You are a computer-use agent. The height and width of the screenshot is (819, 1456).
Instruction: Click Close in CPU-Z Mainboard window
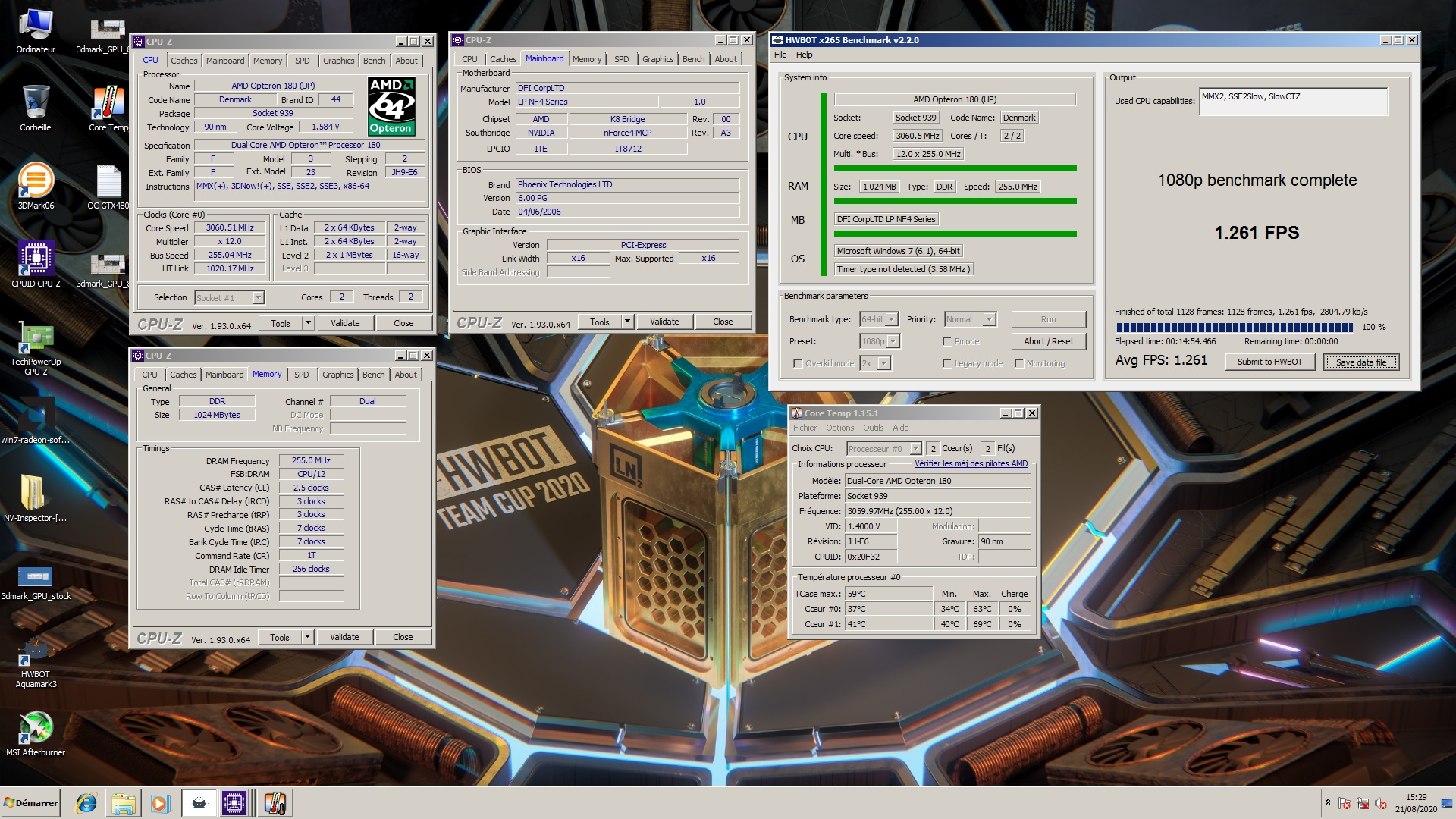(x=723, y=322)
